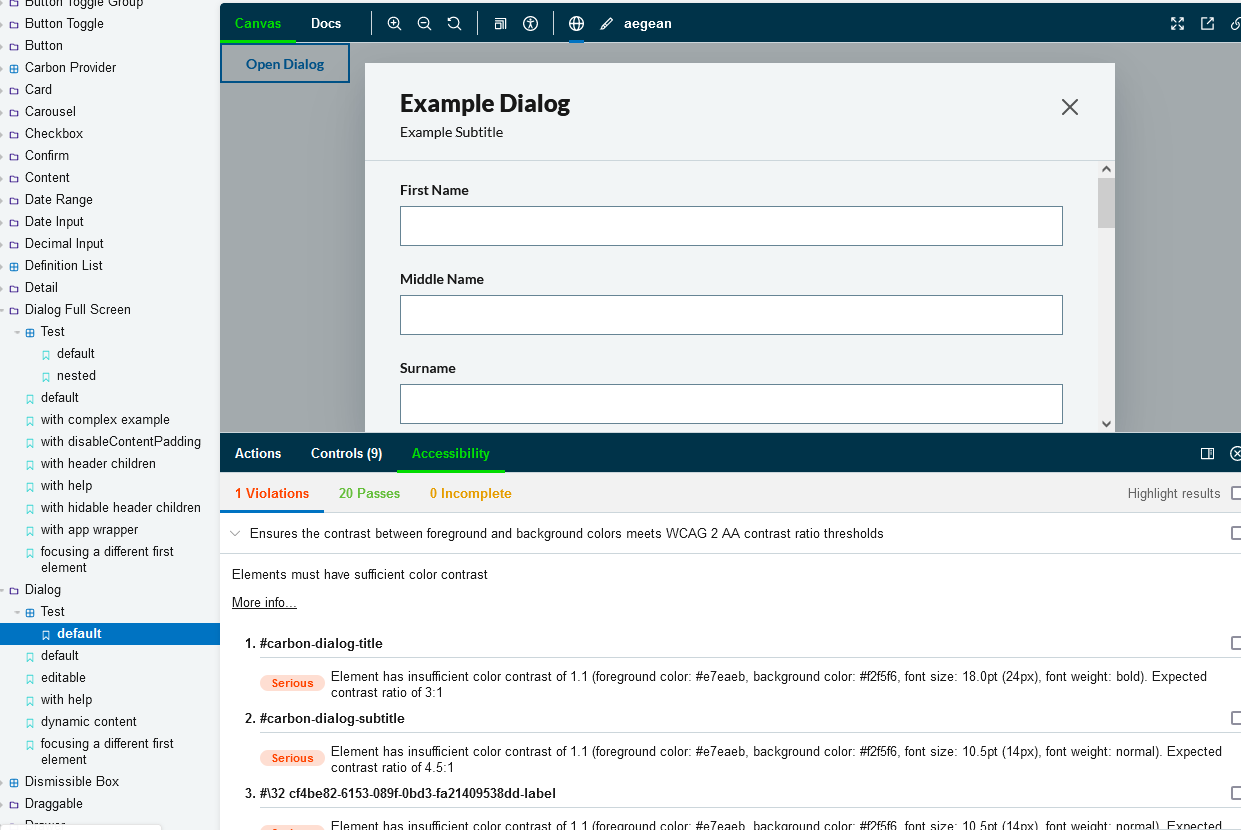Toggle the Highlight results checkbox
The width and height of the screenshot is (1241, 830).
pyautogui.click(x=1236, y=493)
